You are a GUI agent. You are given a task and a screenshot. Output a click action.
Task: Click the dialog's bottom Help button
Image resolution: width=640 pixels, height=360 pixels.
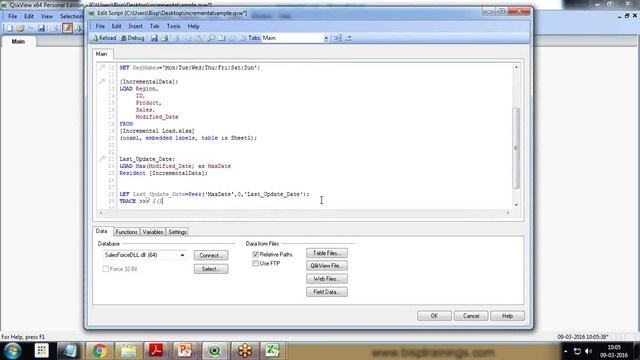coord(507,316)
